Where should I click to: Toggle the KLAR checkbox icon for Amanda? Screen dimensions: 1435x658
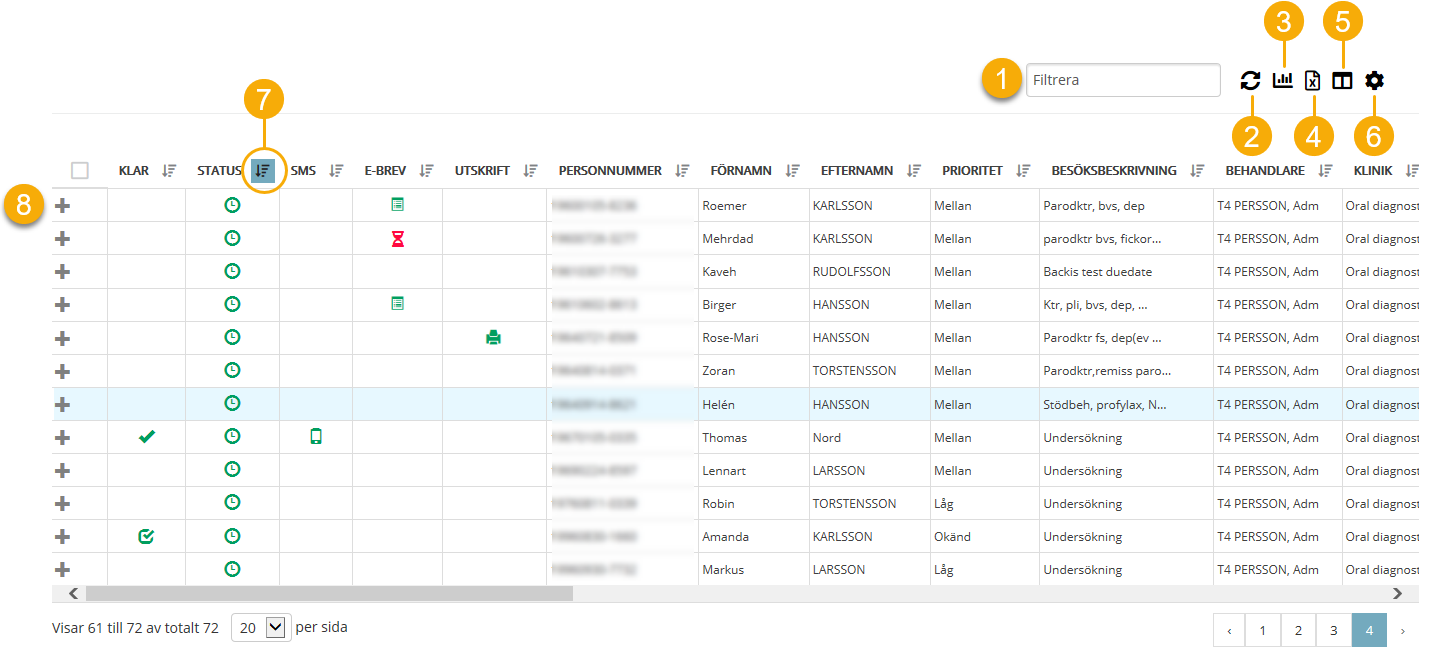[x=146, y=536]
